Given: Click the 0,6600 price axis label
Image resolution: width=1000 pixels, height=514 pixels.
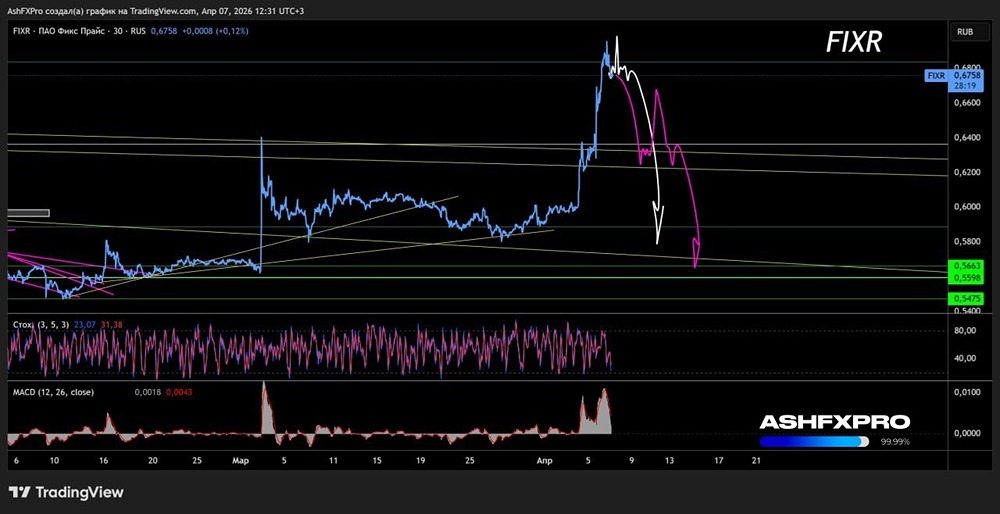Looking at the screenshot, I should [967, 102].
